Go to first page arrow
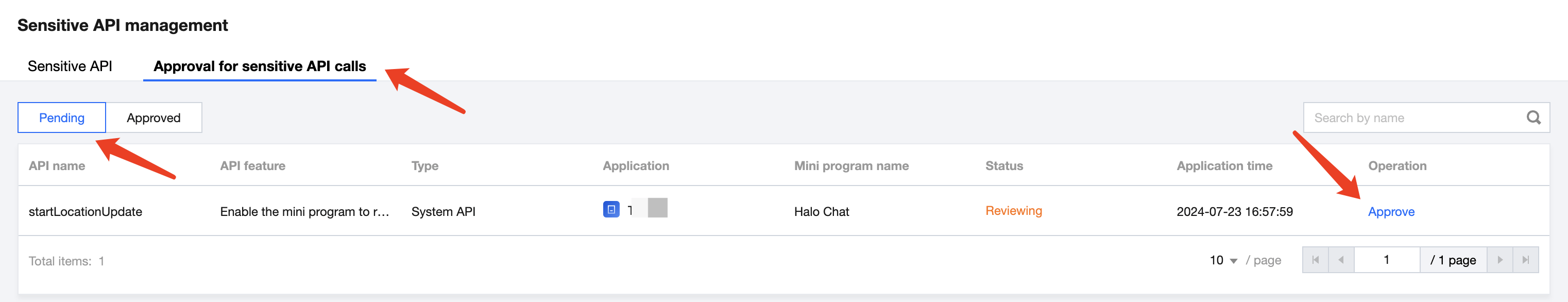 point(1316,260)
